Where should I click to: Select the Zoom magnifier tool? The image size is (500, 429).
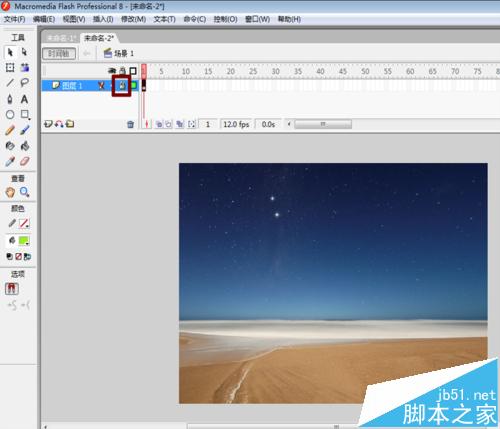pyautogui.click(x=24, y=192)
